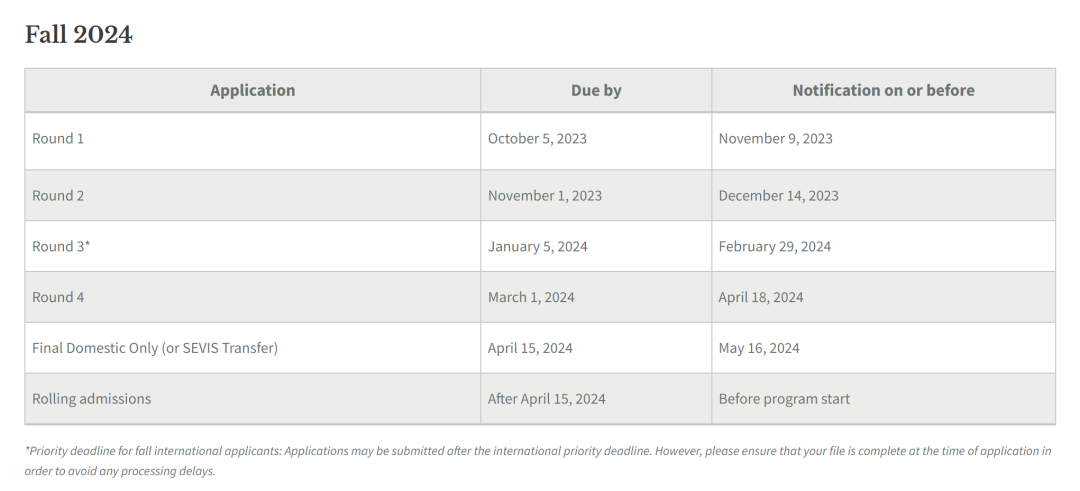
Task: Click the After April 15, 2024 cell
Action: [546, 399]
